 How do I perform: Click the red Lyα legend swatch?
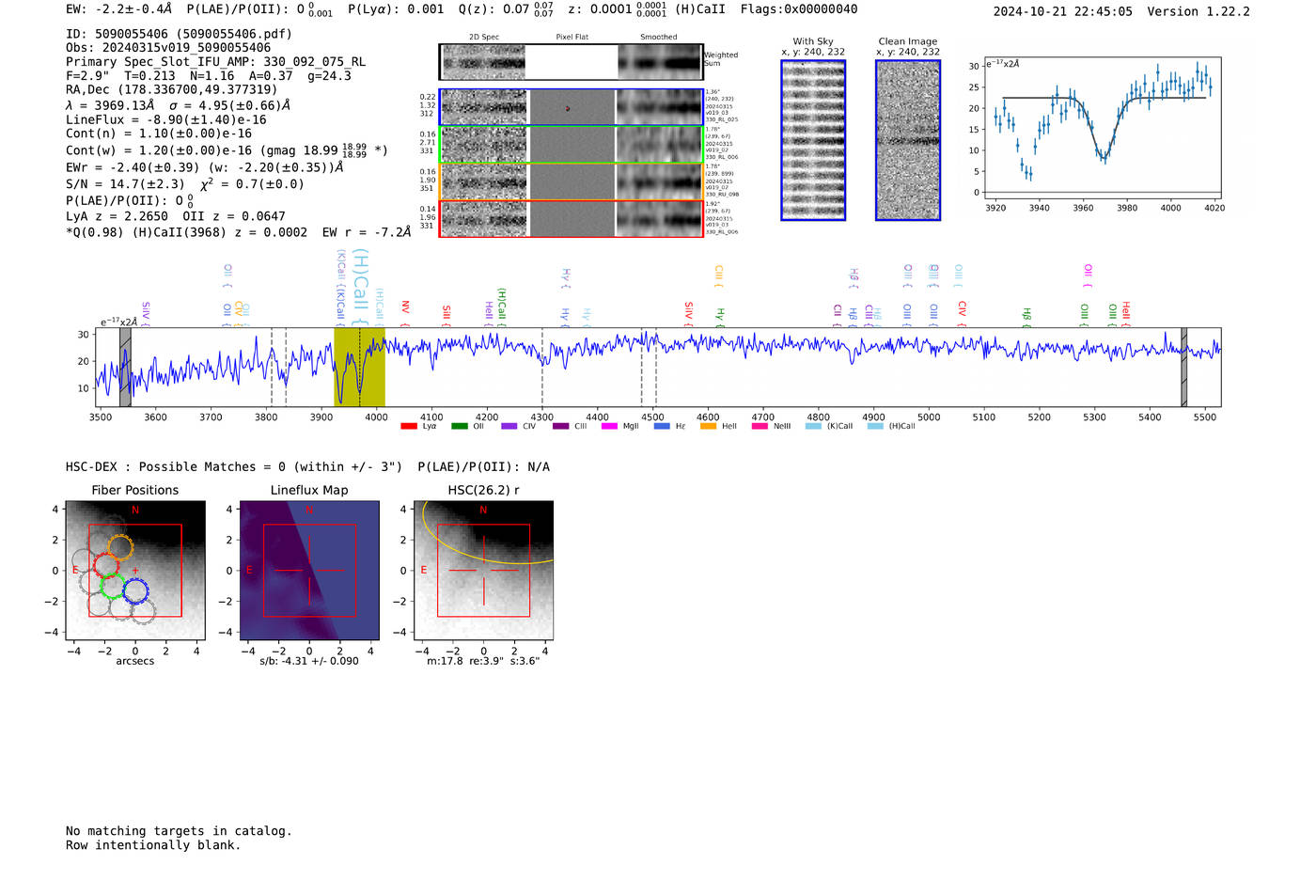409,426
